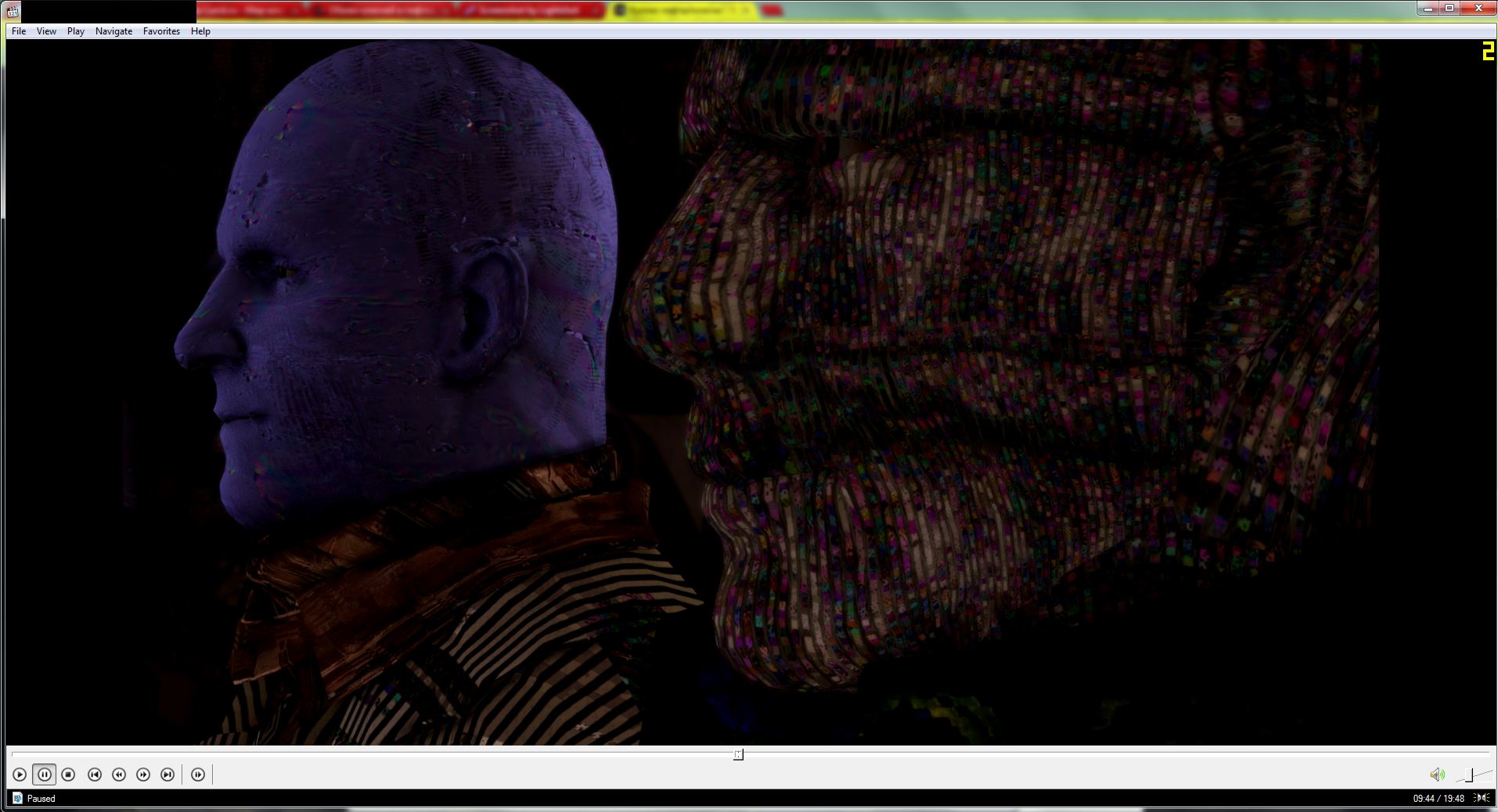1498x812 pixels.
Task: Jump to next item with Skip Forward
Action: 167,774
